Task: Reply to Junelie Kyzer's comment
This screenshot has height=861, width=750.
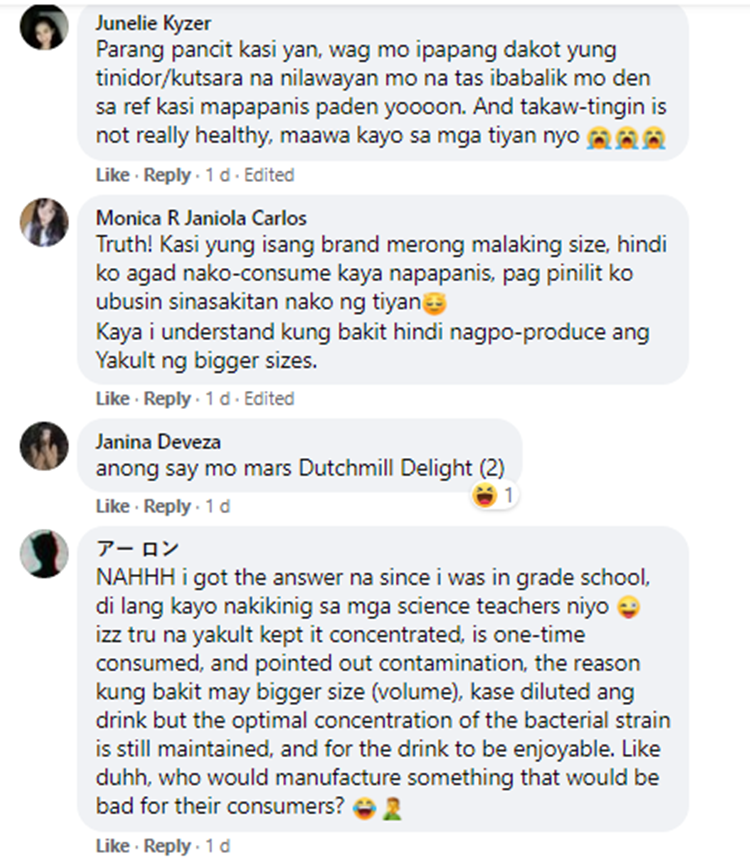Action: coord(167,175)
